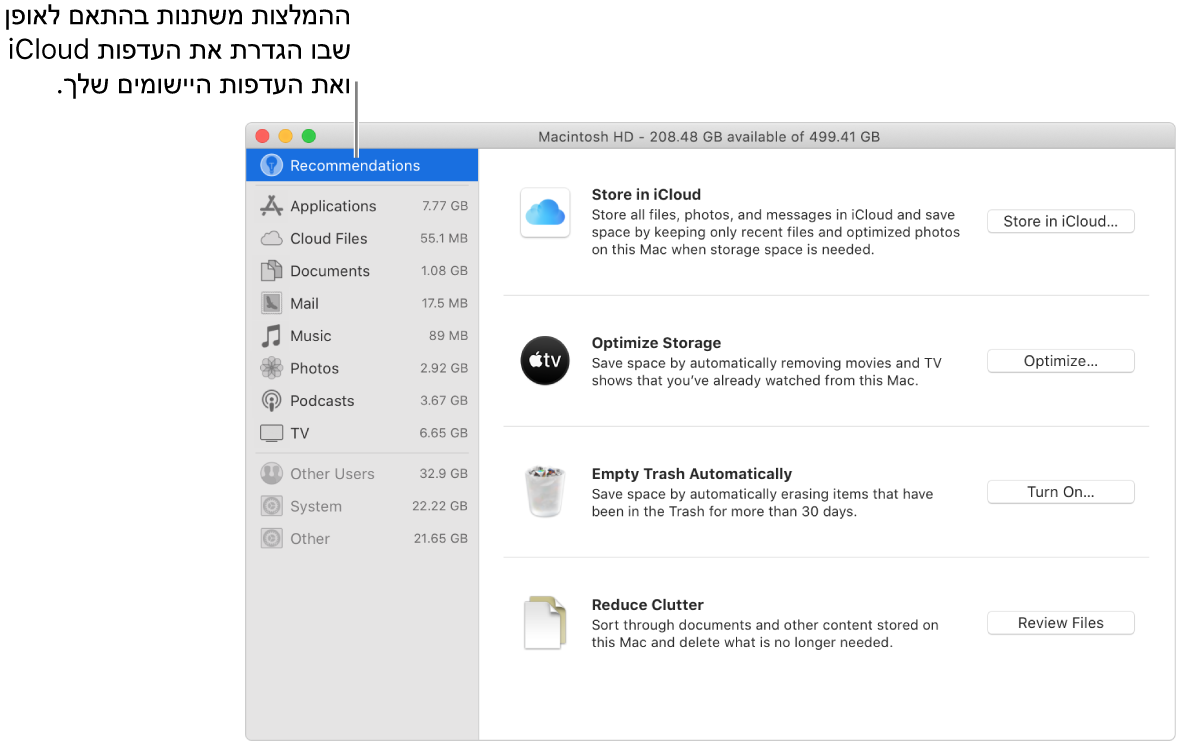
Task: Click the Other Users label
Action: (x=332, y=474)
